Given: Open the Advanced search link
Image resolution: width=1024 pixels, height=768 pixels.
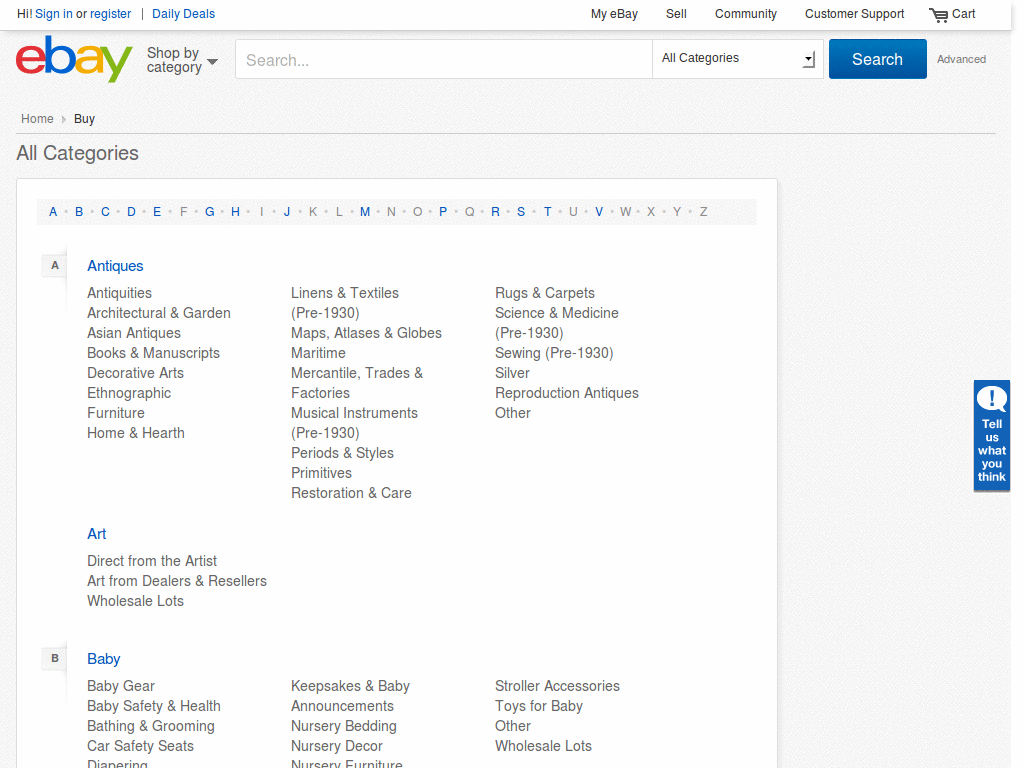Looking at the screenshot, I should 961,59.
